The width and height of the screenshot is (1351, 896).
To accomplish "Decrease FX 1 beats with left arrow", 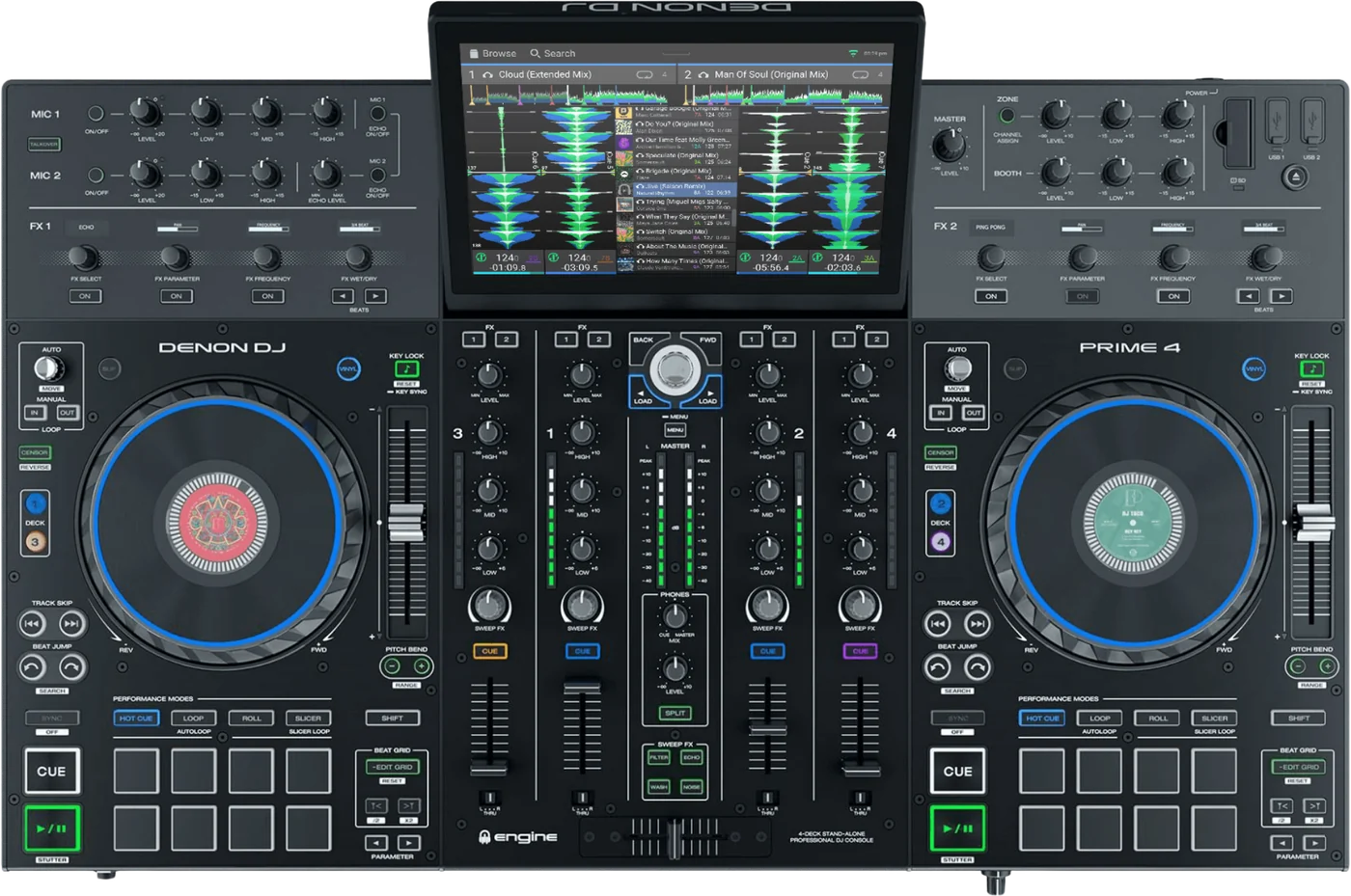I will [343, 296].
